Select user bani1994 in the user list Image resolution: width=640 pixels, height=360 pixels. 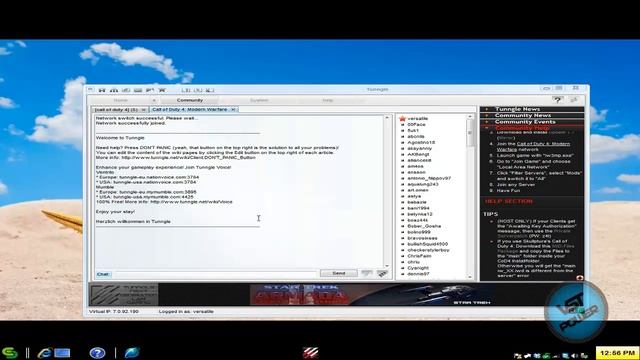pyautogui.click(x=418, y=208)
